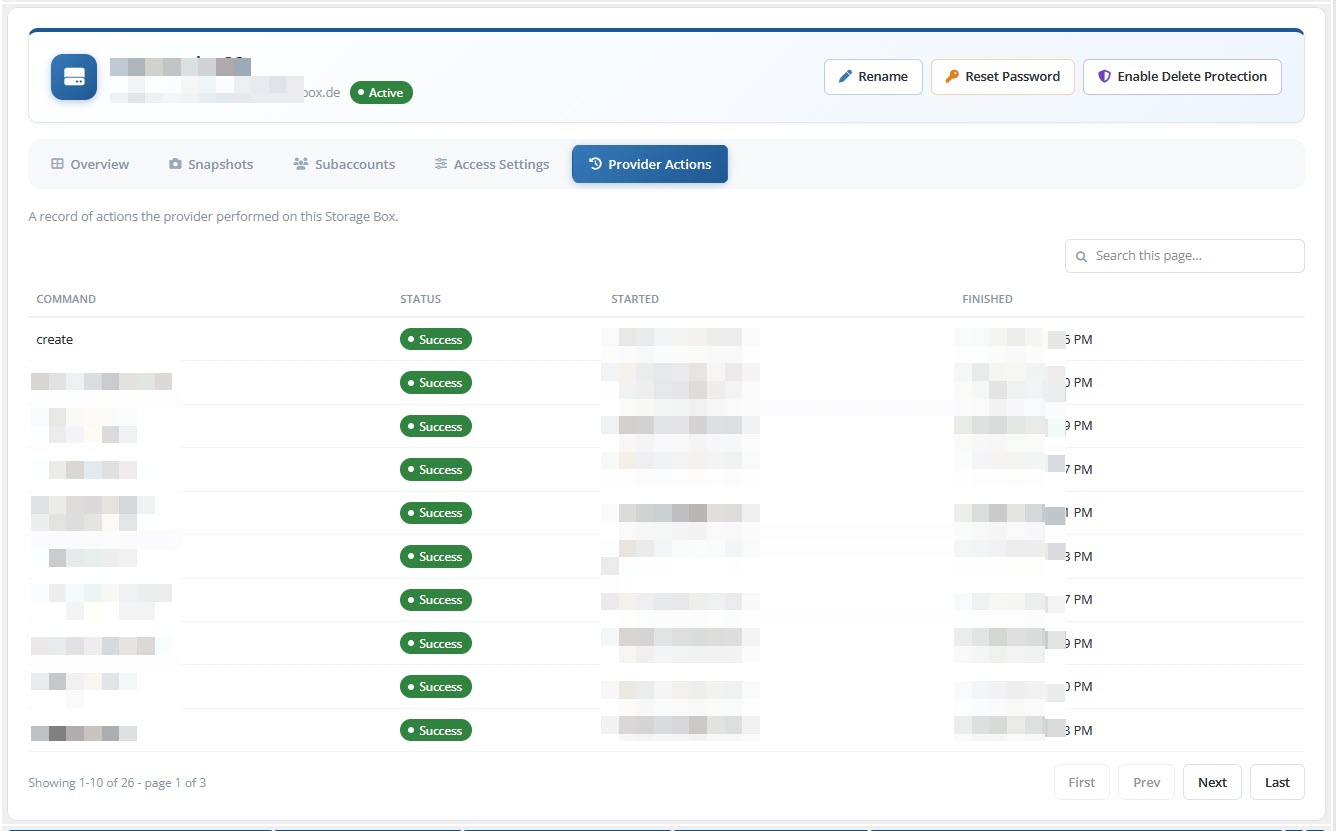Click Success badge in the create row
The width and height of the screenshot is (1337, 831).
(436, 340)
